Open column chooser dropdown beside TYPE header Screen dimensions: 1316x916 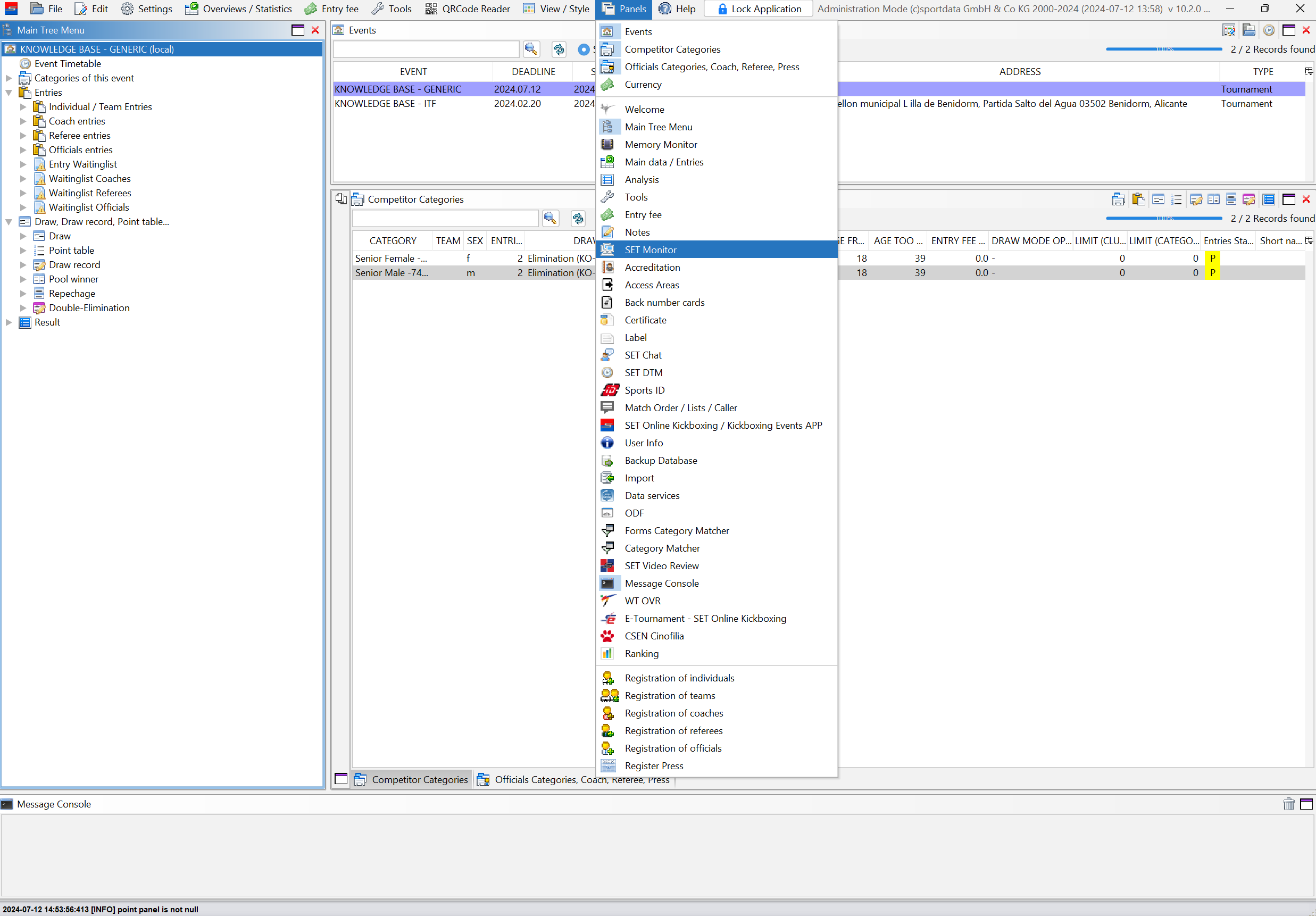tap(1309, 71)
